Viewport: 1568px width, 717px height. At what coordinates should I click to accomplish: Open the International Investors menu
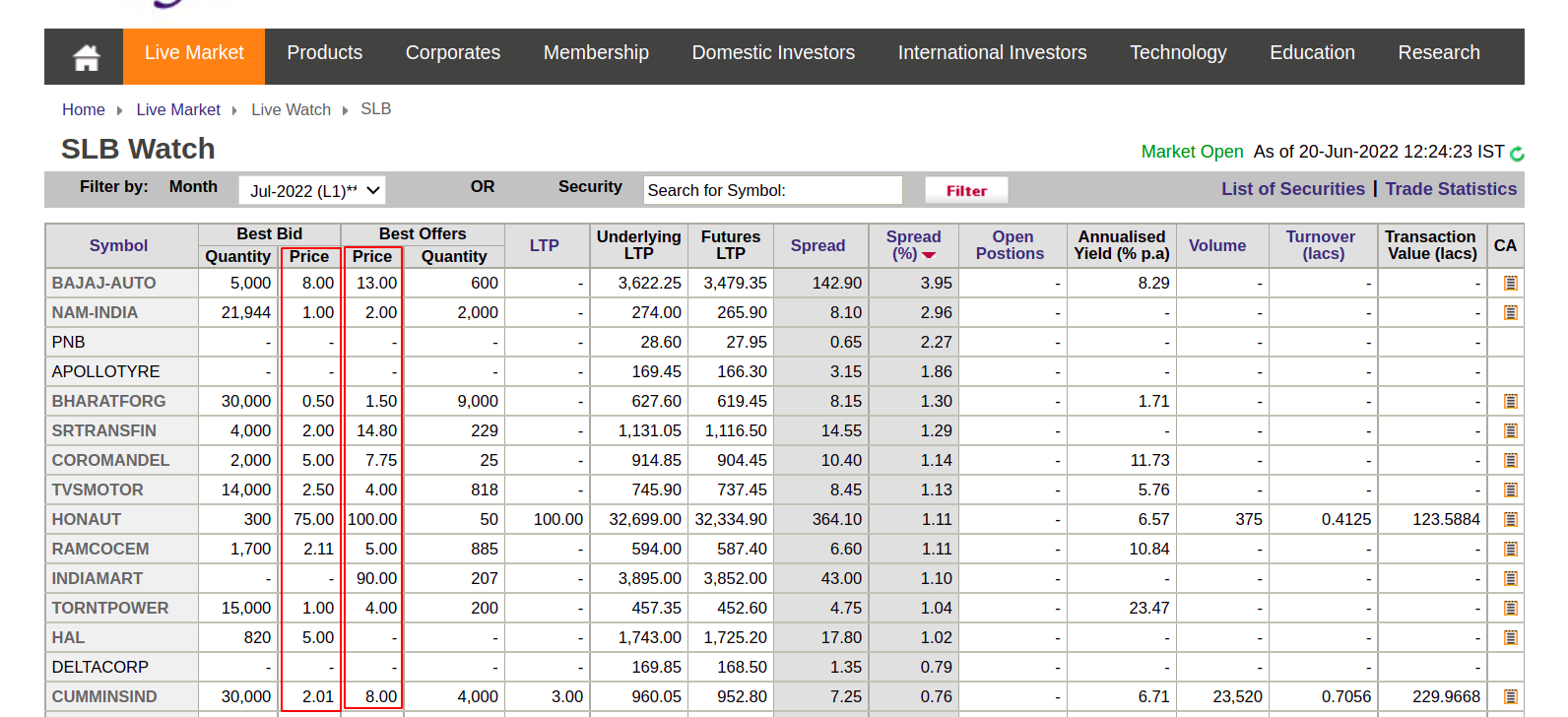(x=992, y=53)
